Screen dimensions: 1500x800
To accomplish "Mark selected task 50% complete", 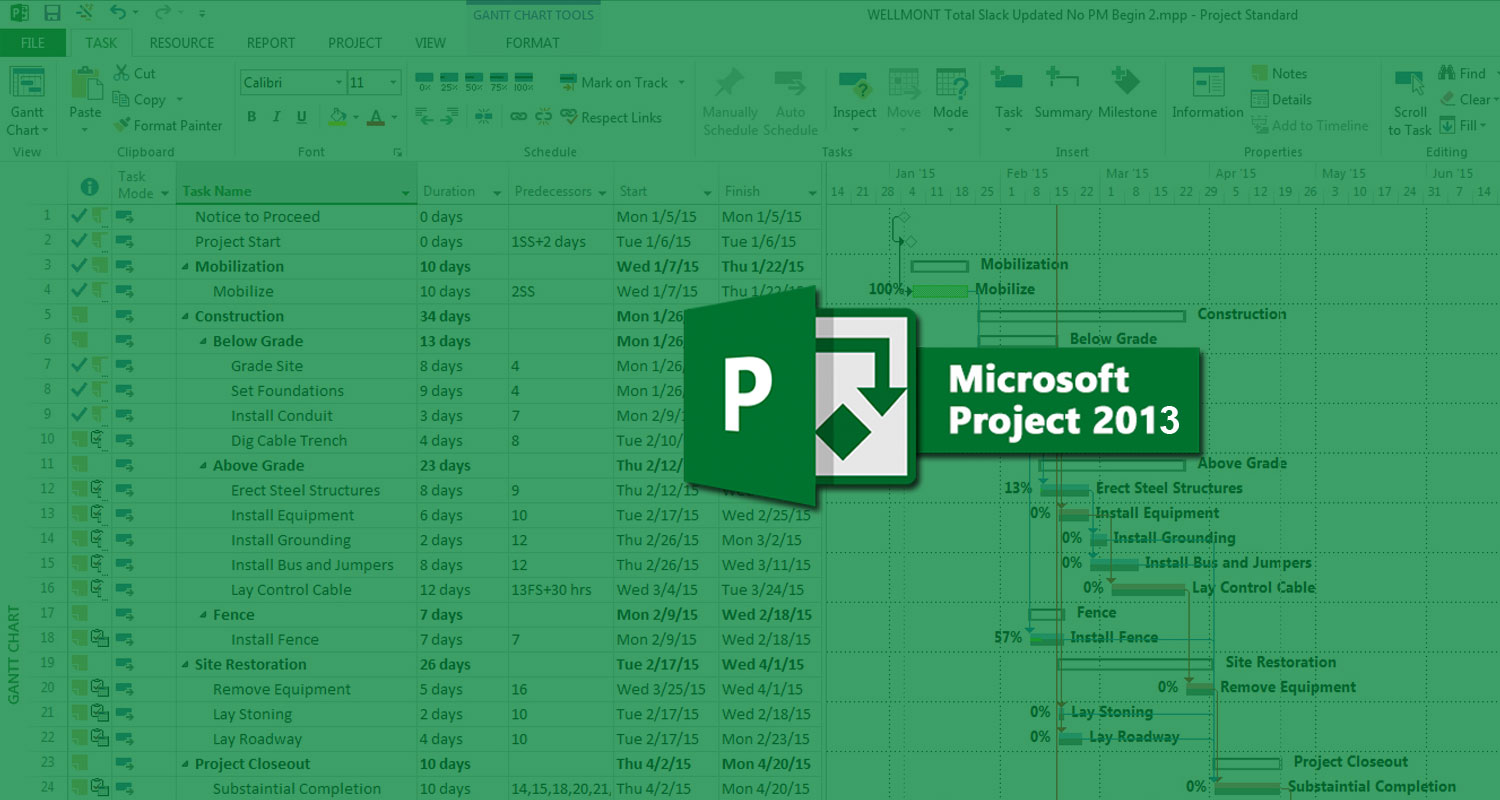I will [x=474, y=82].
